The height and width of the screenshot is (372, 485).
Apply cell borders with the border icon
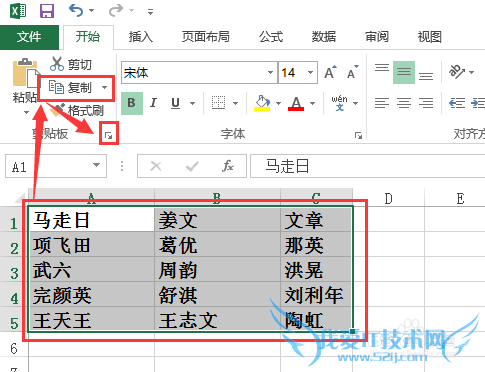pos(219,103)
